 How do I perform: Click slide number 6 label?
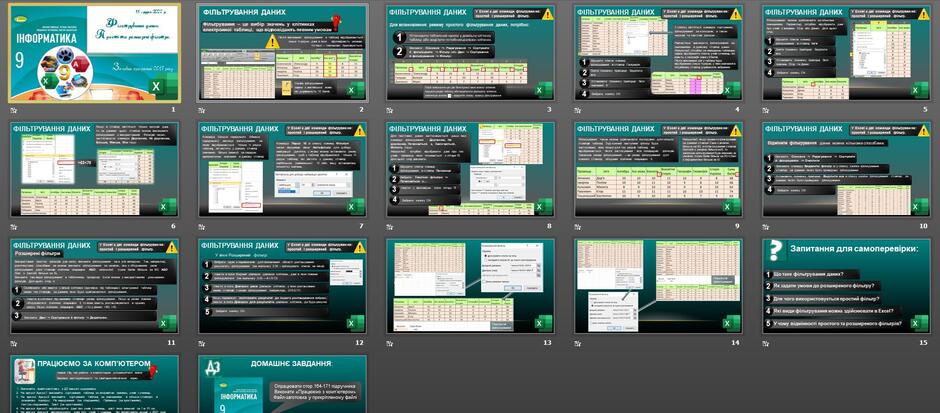pyautogui.click(x=173, y=226)
